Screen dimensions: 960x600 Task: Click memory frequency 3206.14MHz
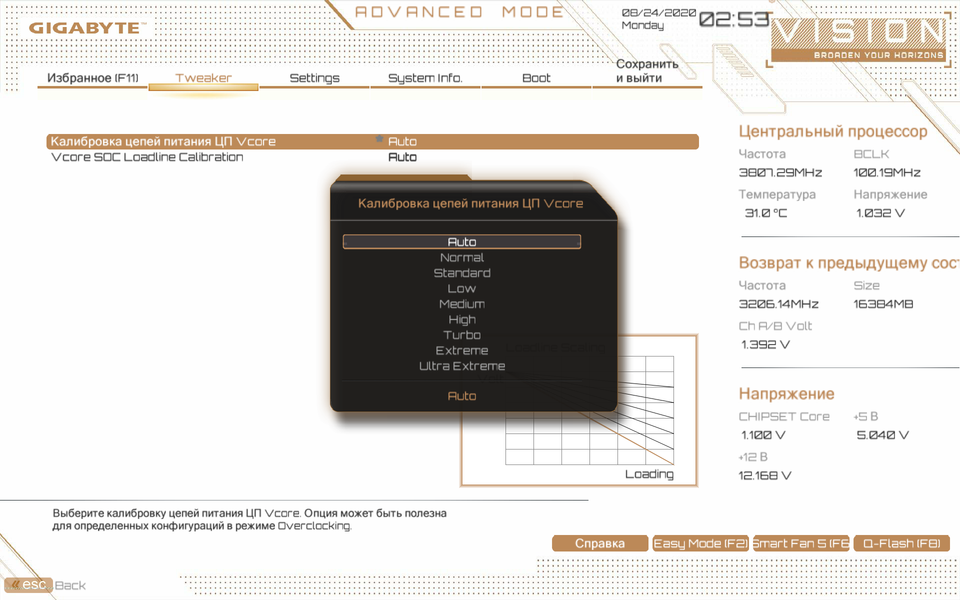click(x=778, y=304)
